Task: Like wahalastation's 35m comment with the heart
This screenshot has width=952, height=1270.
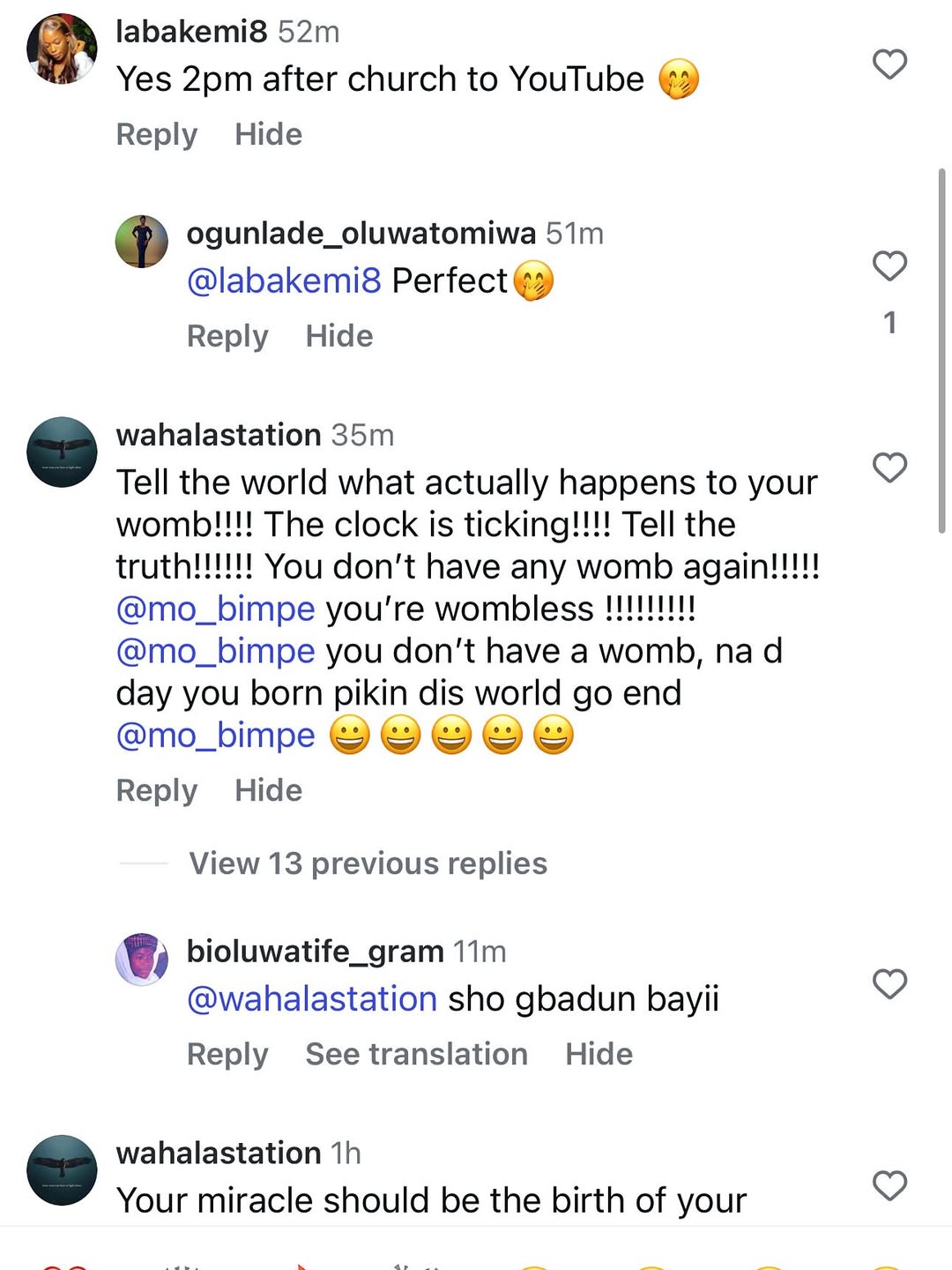Action: pos(889,467)
